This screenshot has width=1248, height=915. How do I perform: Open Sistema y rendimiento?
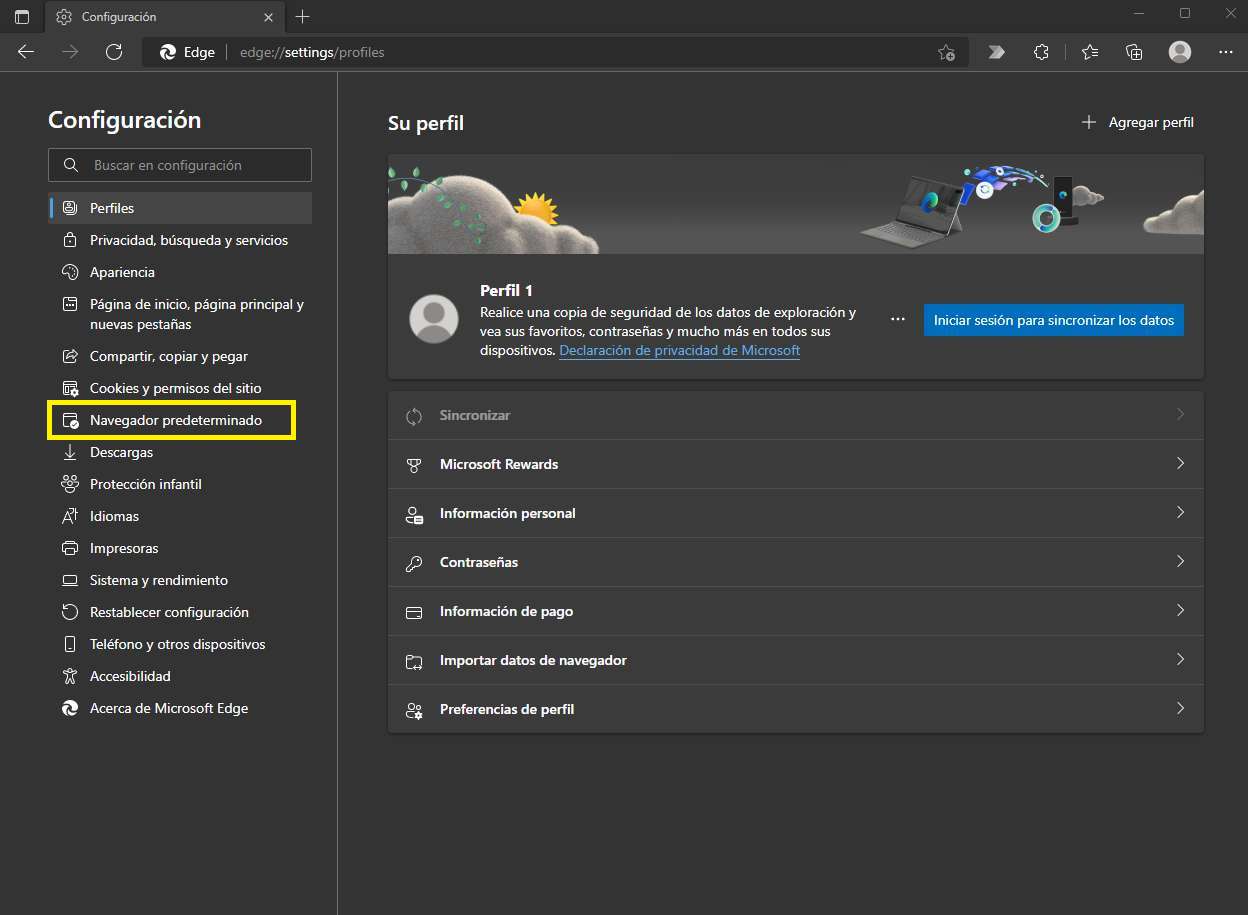[x=180, y=580]
